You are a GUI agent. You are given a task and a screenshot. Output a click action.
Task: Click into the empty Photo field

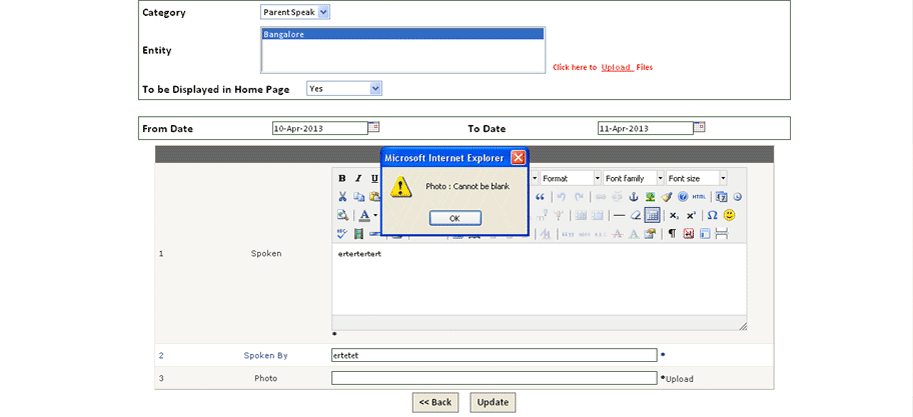click(494, 378)
